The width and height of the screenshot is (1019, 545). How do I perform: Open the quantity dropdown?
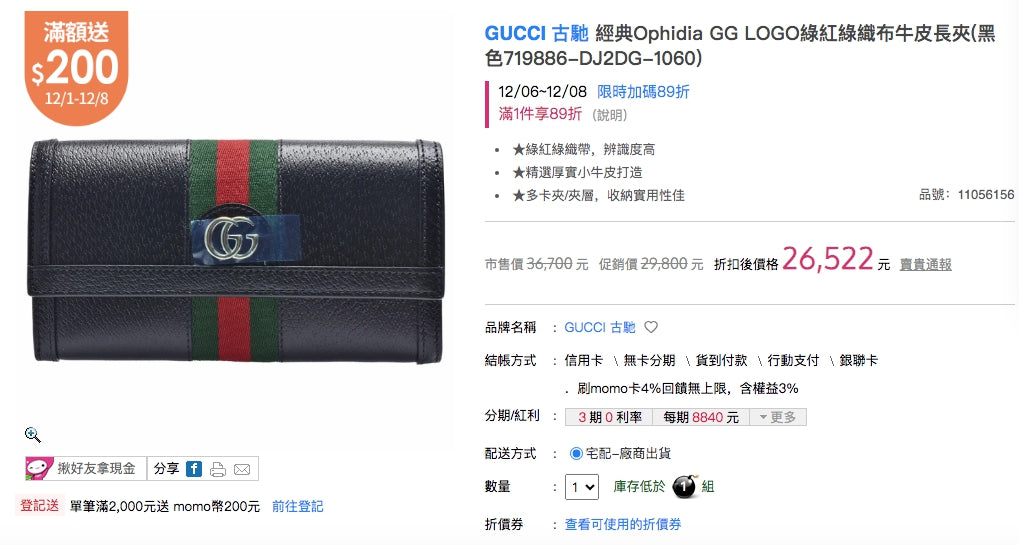pyautogui.click(x=582, y=487)
